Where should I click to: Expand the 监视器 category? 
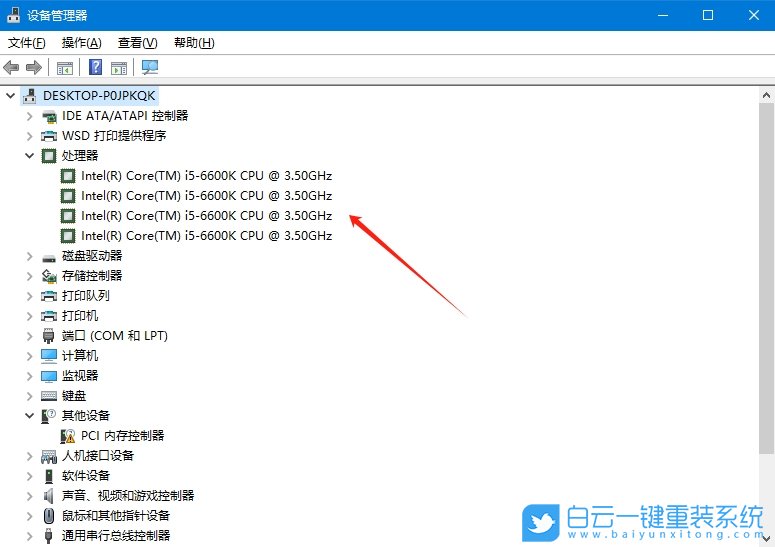(x=29, y=376)
